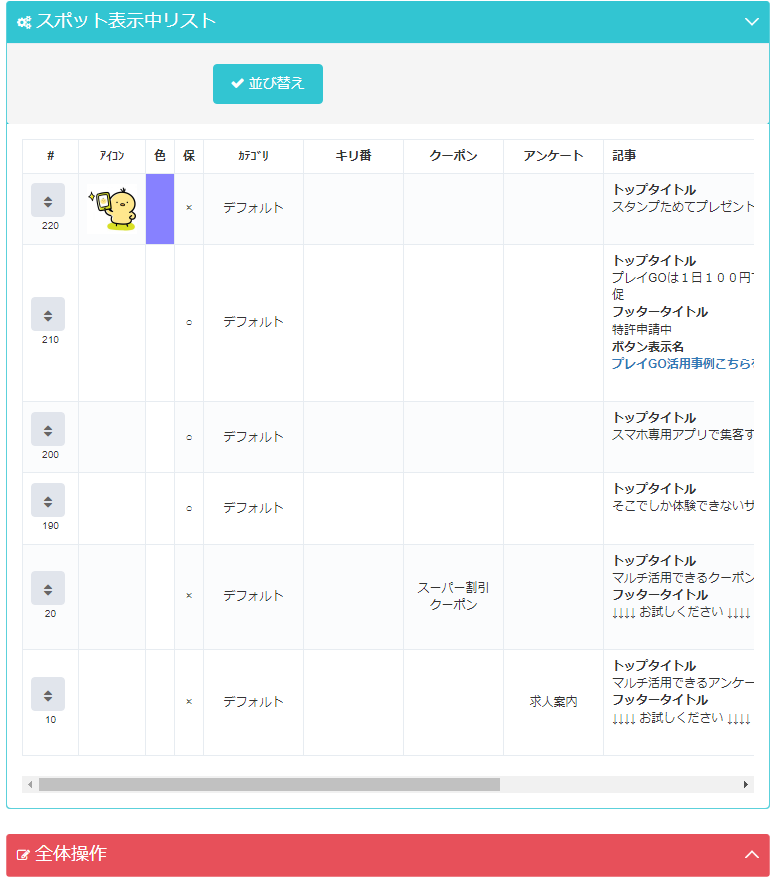Viewport: 771px width, 879px height.
Task: Click the right arrow of horizontal scrollbar
Action: click(x=745, y=785)
